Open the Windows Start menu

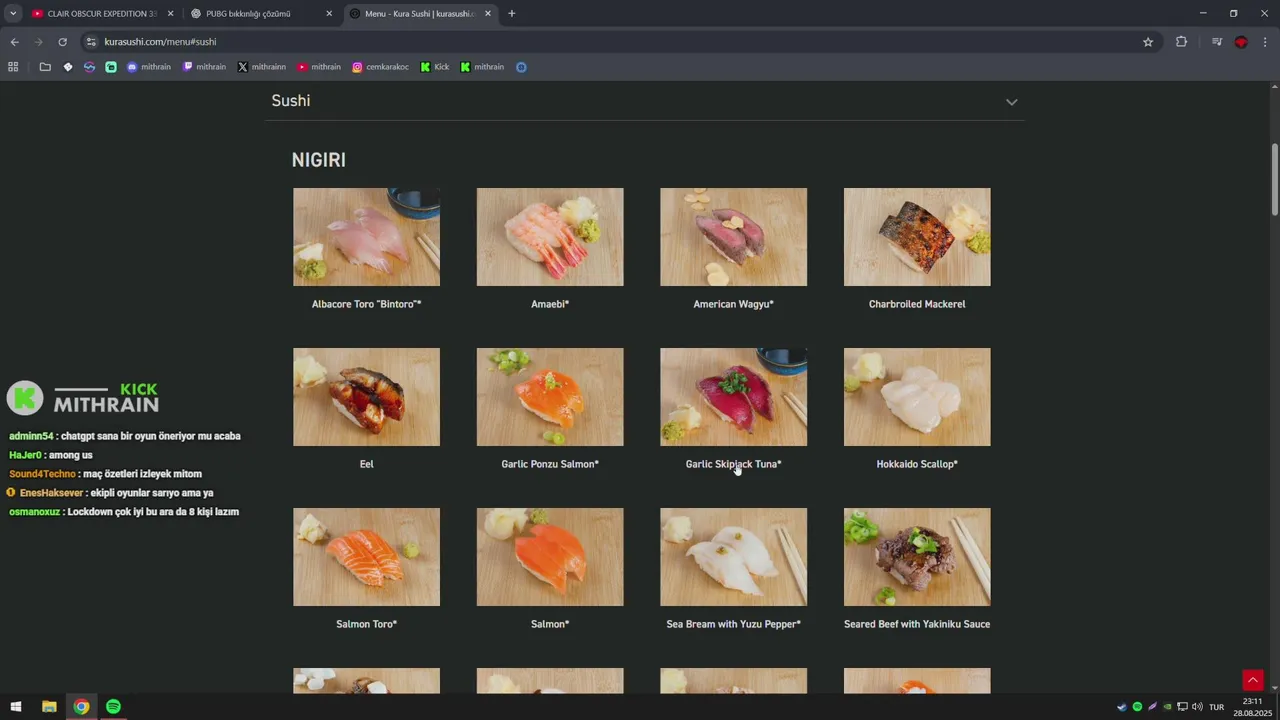[16, 707]
